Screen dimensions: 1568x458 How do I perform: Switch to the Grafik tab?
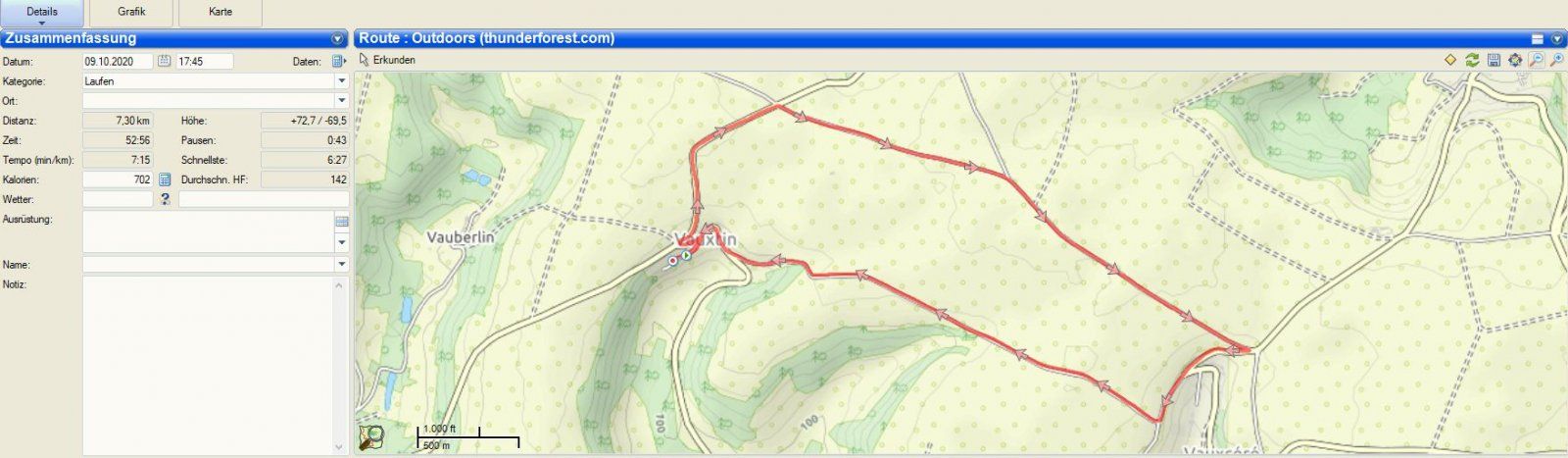click(x=131, y=13)
